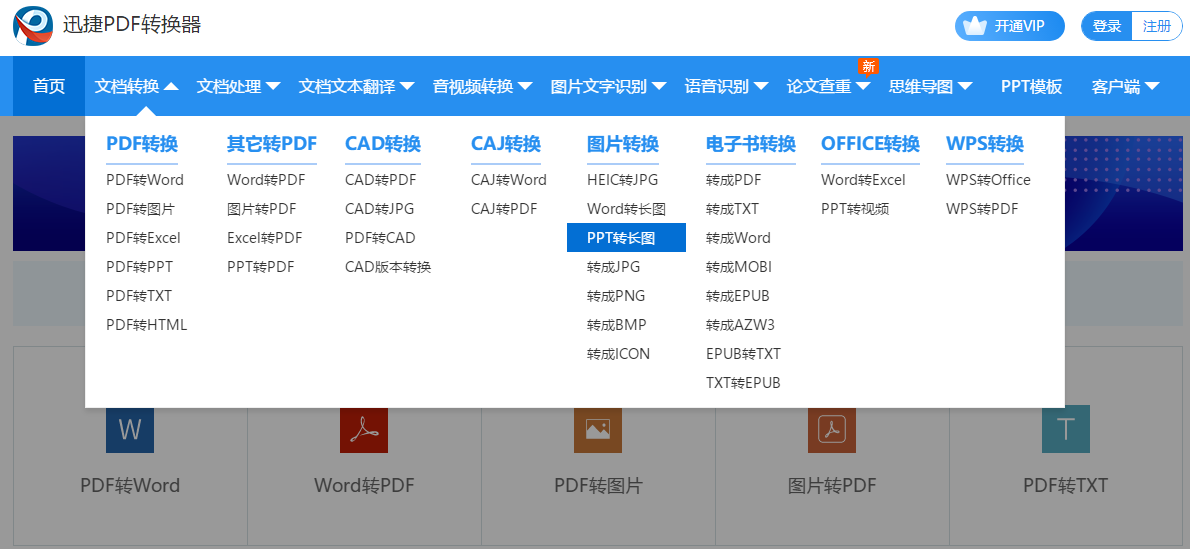This screenshot has height=549, width=1190.
Task: Expand the 图片文字识别 dropdown
Action: coord(609,87)
